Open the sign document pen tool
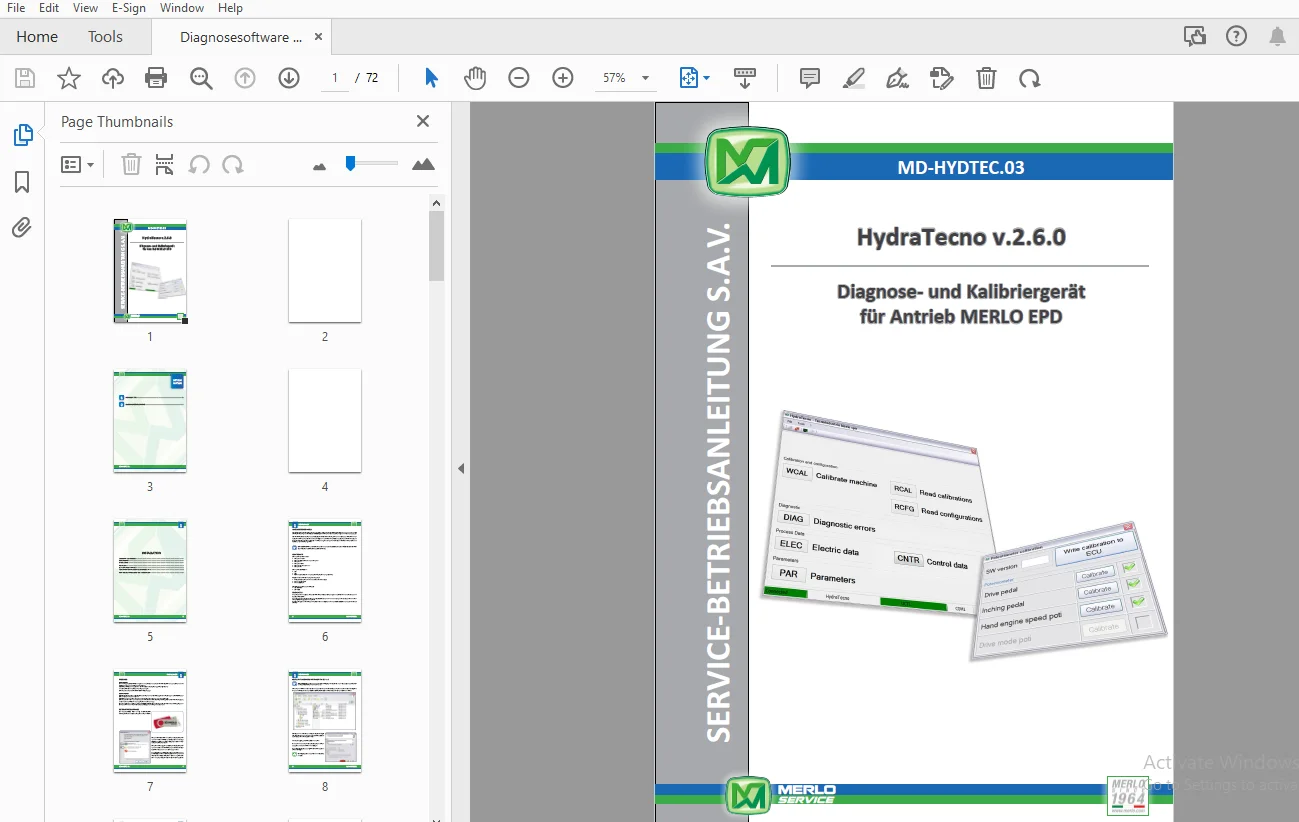Image resolution: width=1299 pixels, height=822 pixels. coord(898,78)
